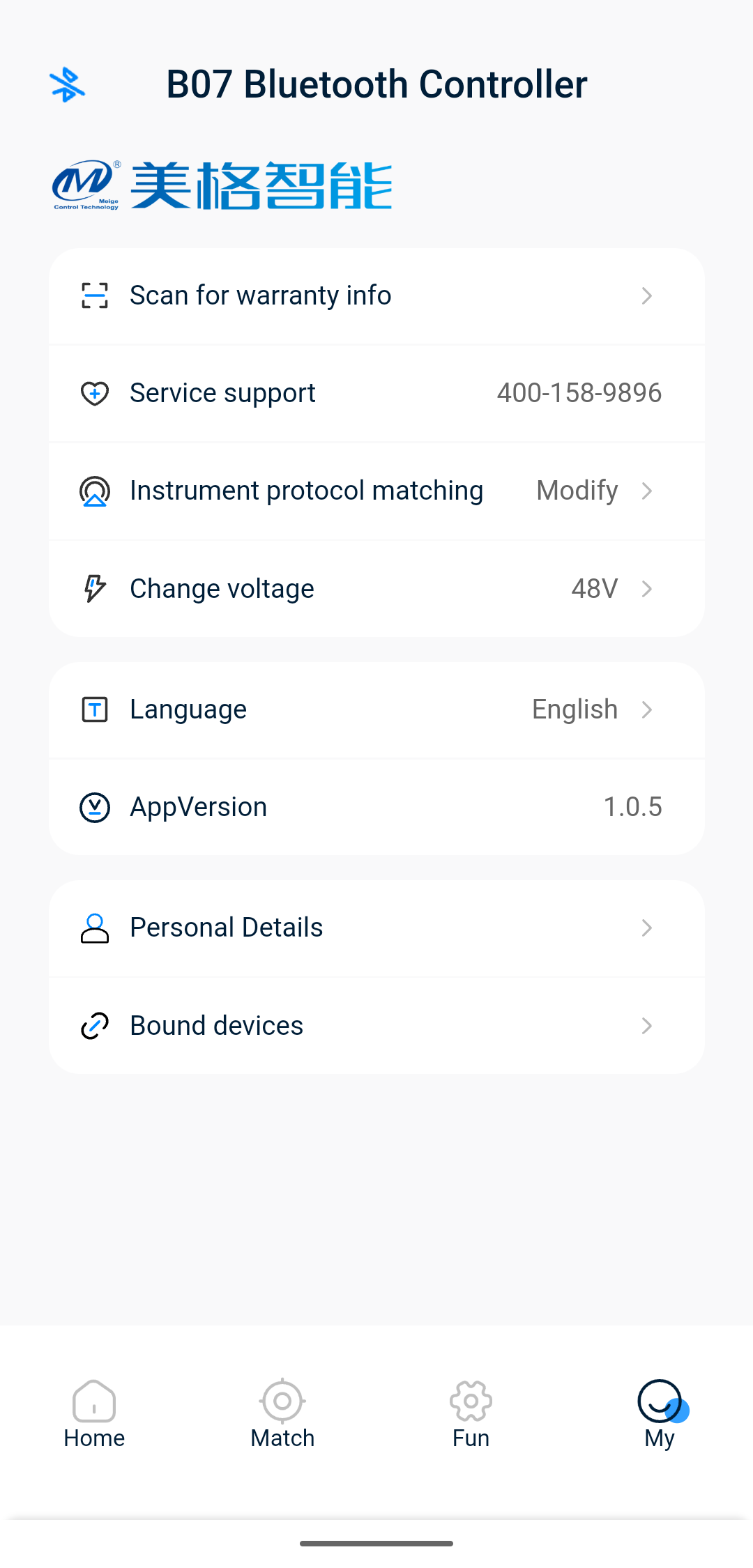Viewport: 753px width, 1568px height.
Task: Click the scan frame icon
Action: 95,295
